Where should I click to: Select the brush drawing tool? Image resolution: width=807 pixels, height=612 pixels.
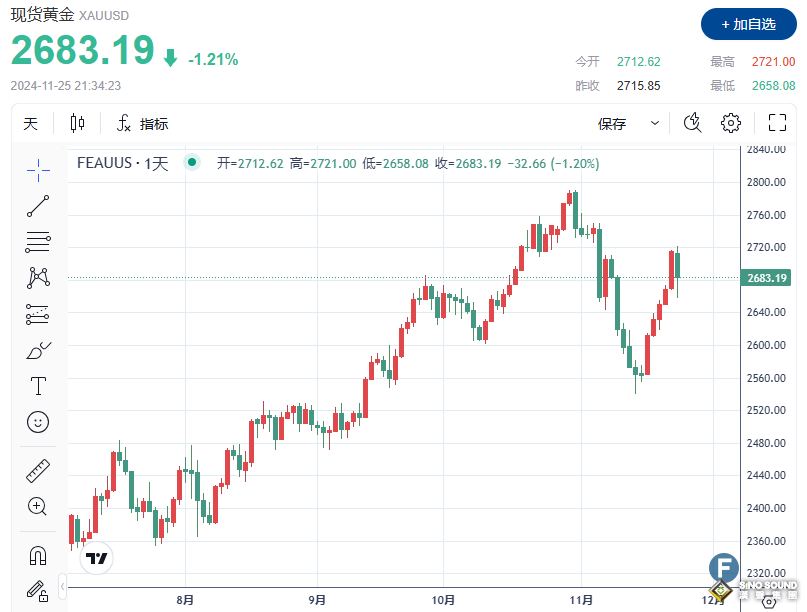(38, 349)
